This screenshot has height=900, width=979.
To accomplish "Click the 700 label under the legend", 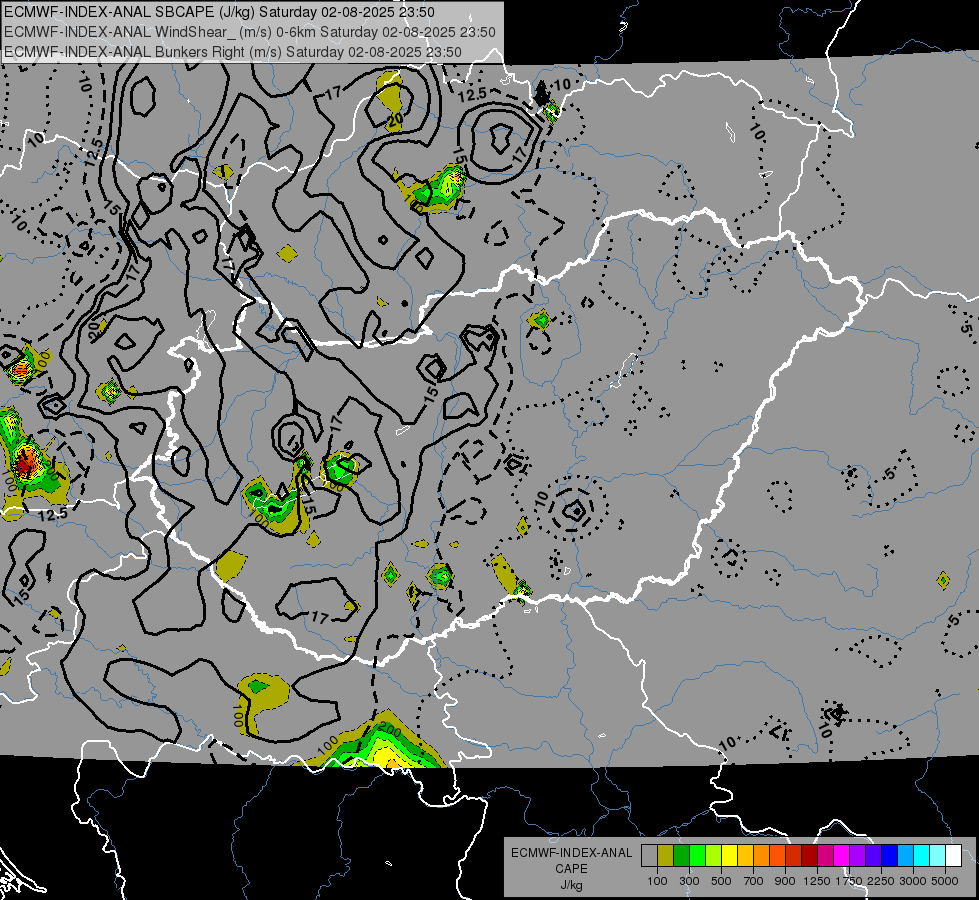I will click(754, 881).
